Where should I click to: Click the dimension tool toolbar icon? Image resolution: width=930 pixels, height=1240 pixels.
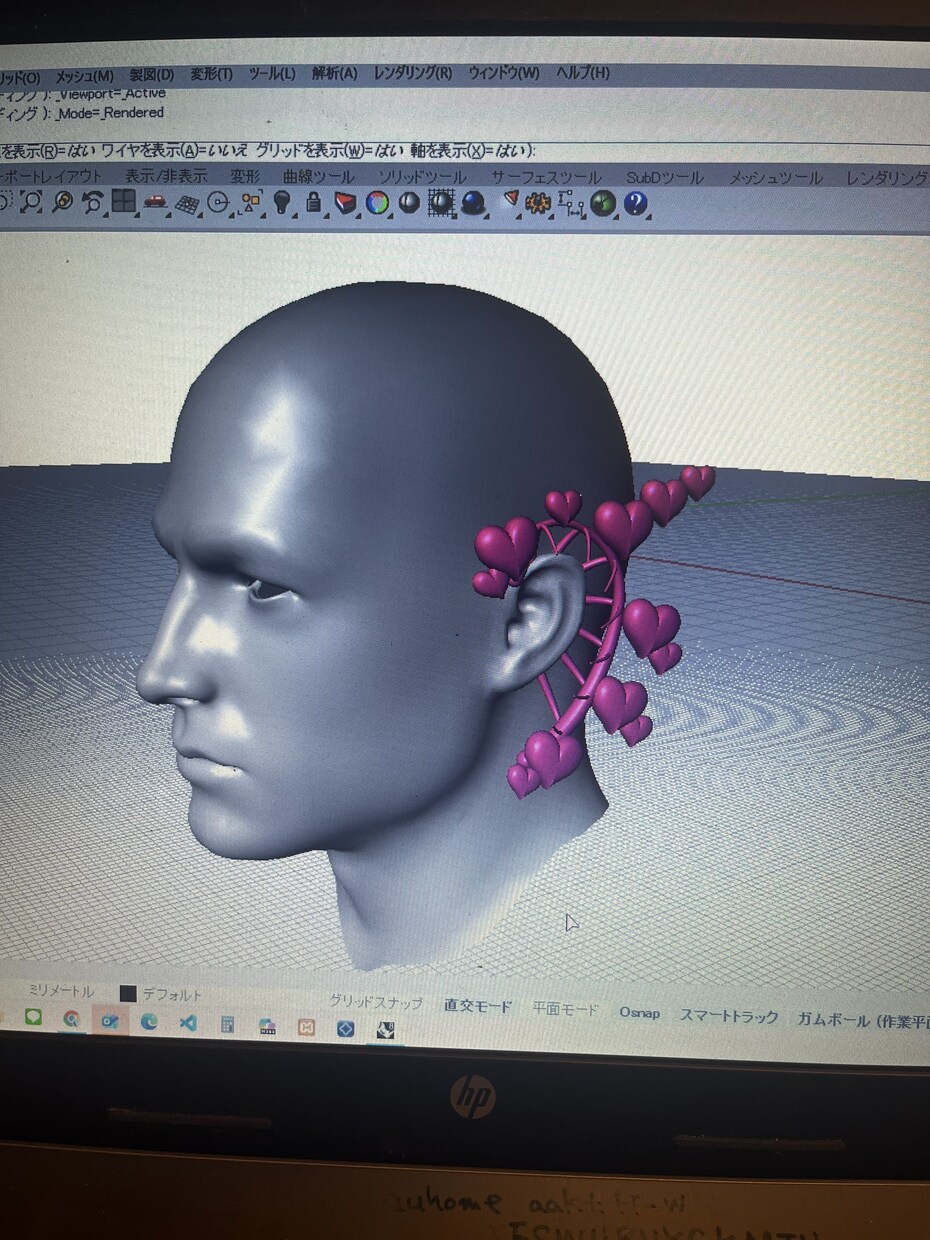point(570,204)
